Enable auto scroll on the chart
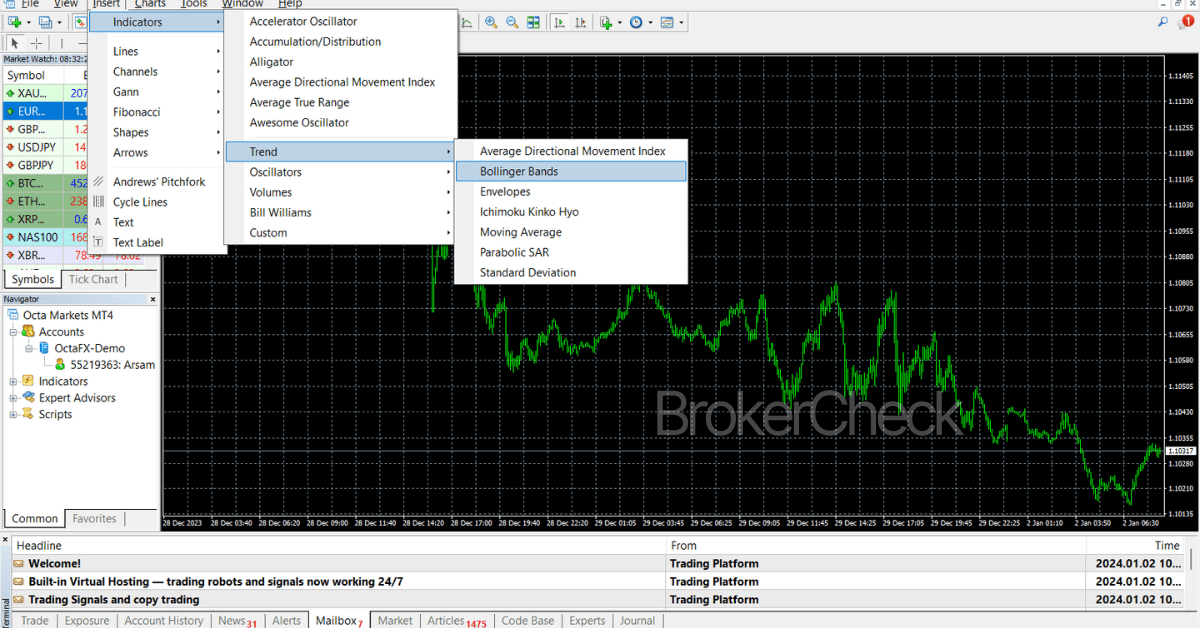Screen dimensions: 1200x628 point(560,22)
